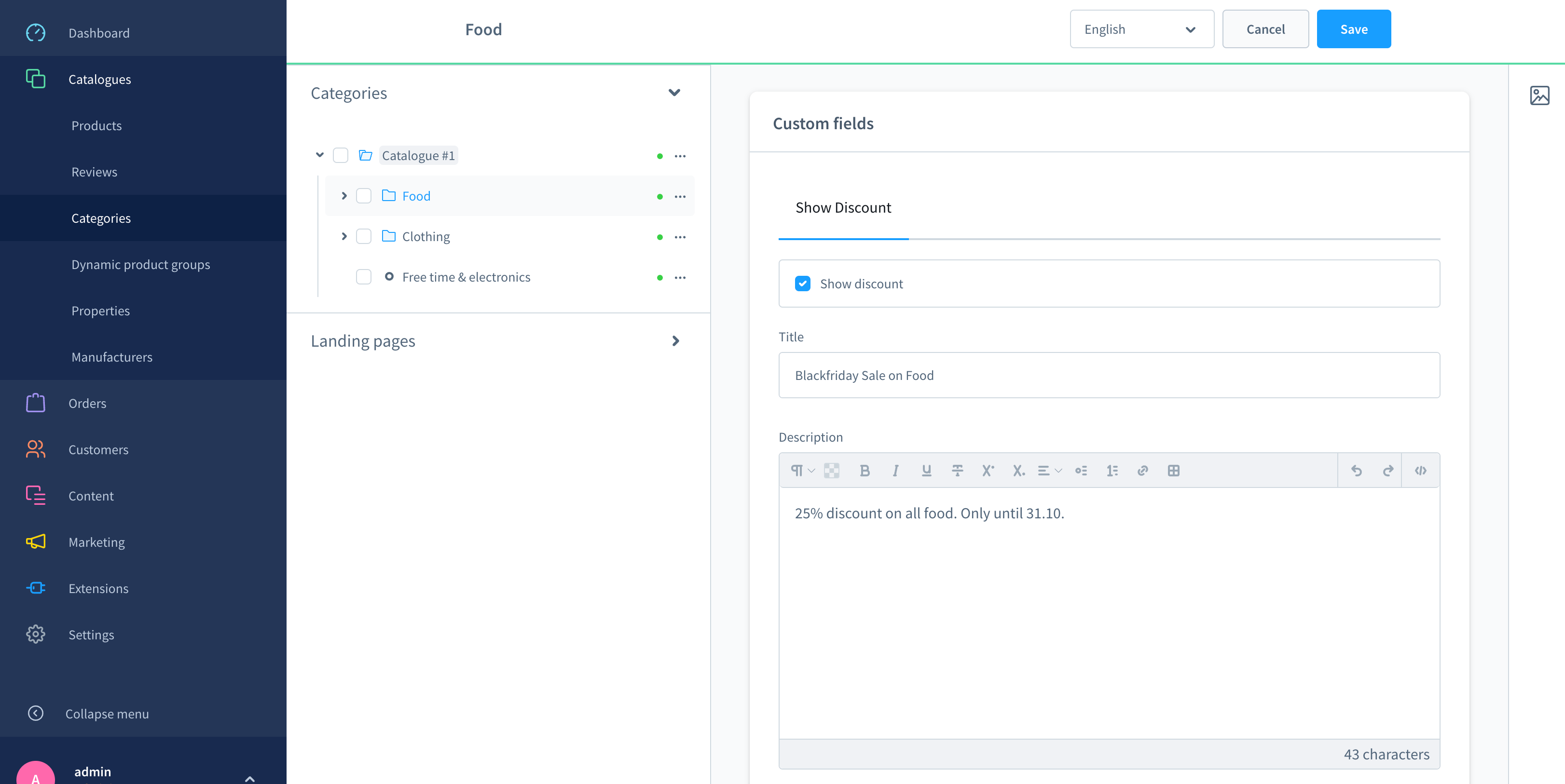The image size is (1565, 784).
Task: Click the Extensions plug icon
Action: click(35, 588)
